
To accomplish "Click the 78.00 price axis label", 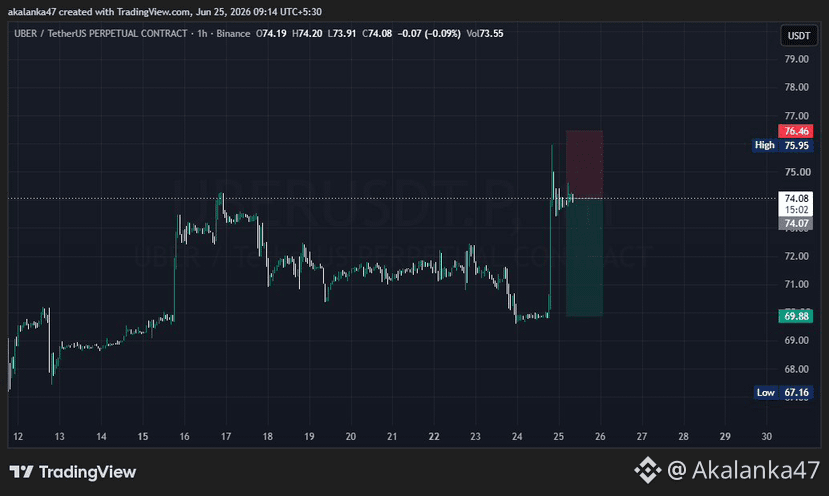I will coord(796,87).
